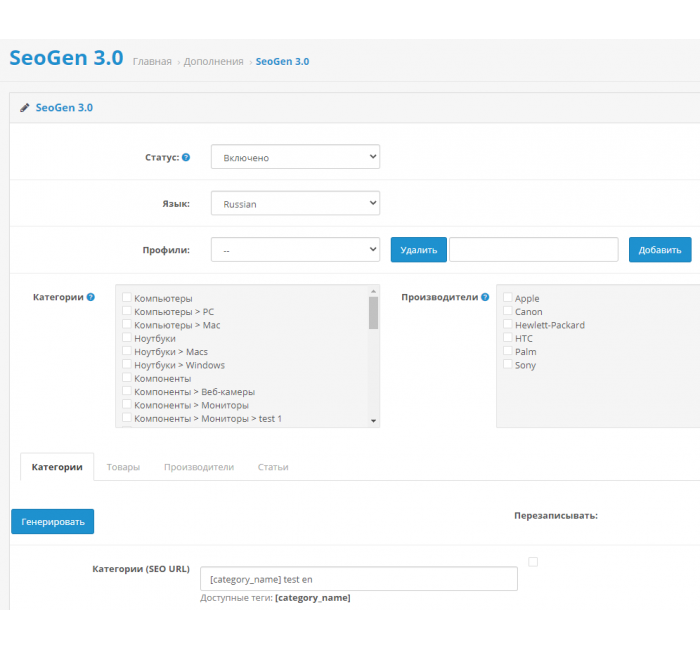Open the Профили dropdown

click(296, 250)
